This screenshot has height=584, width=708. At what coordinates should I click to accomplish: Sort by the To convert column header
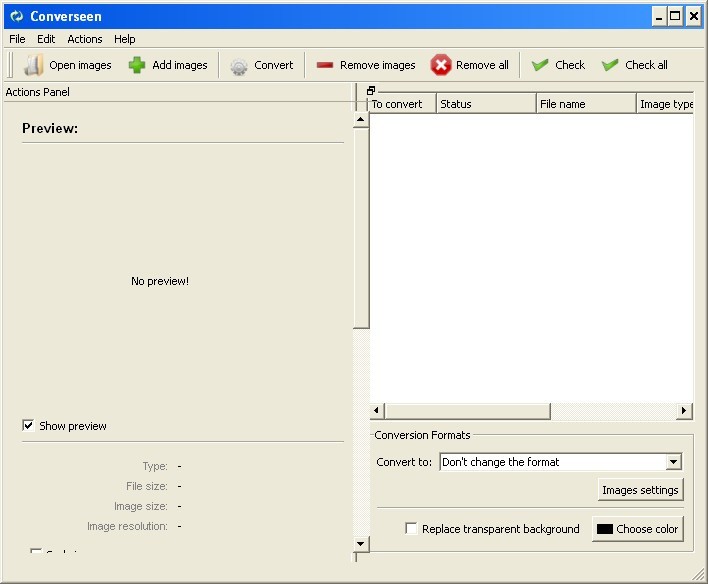click(x=402, y=104)
